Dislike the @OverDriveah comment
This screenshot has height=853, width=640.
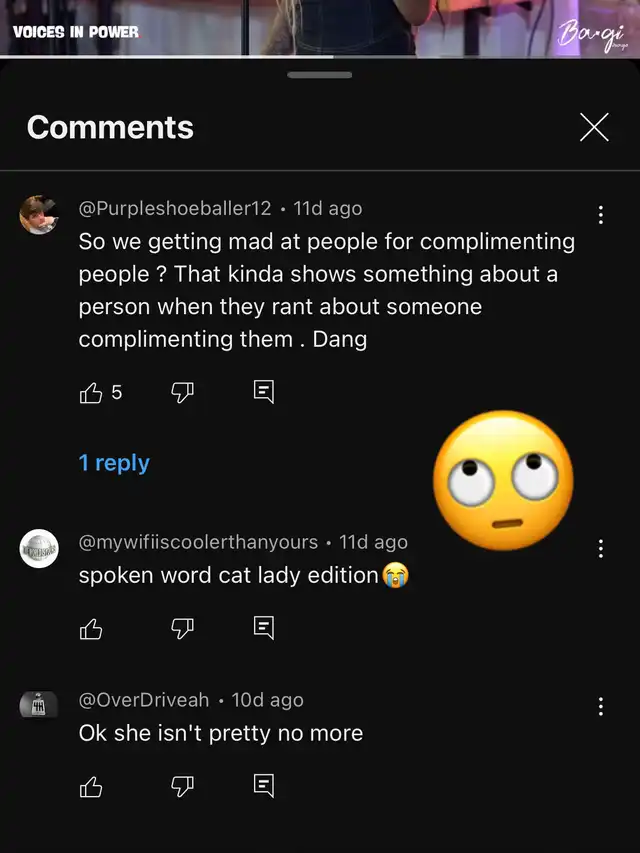[182, 786]
